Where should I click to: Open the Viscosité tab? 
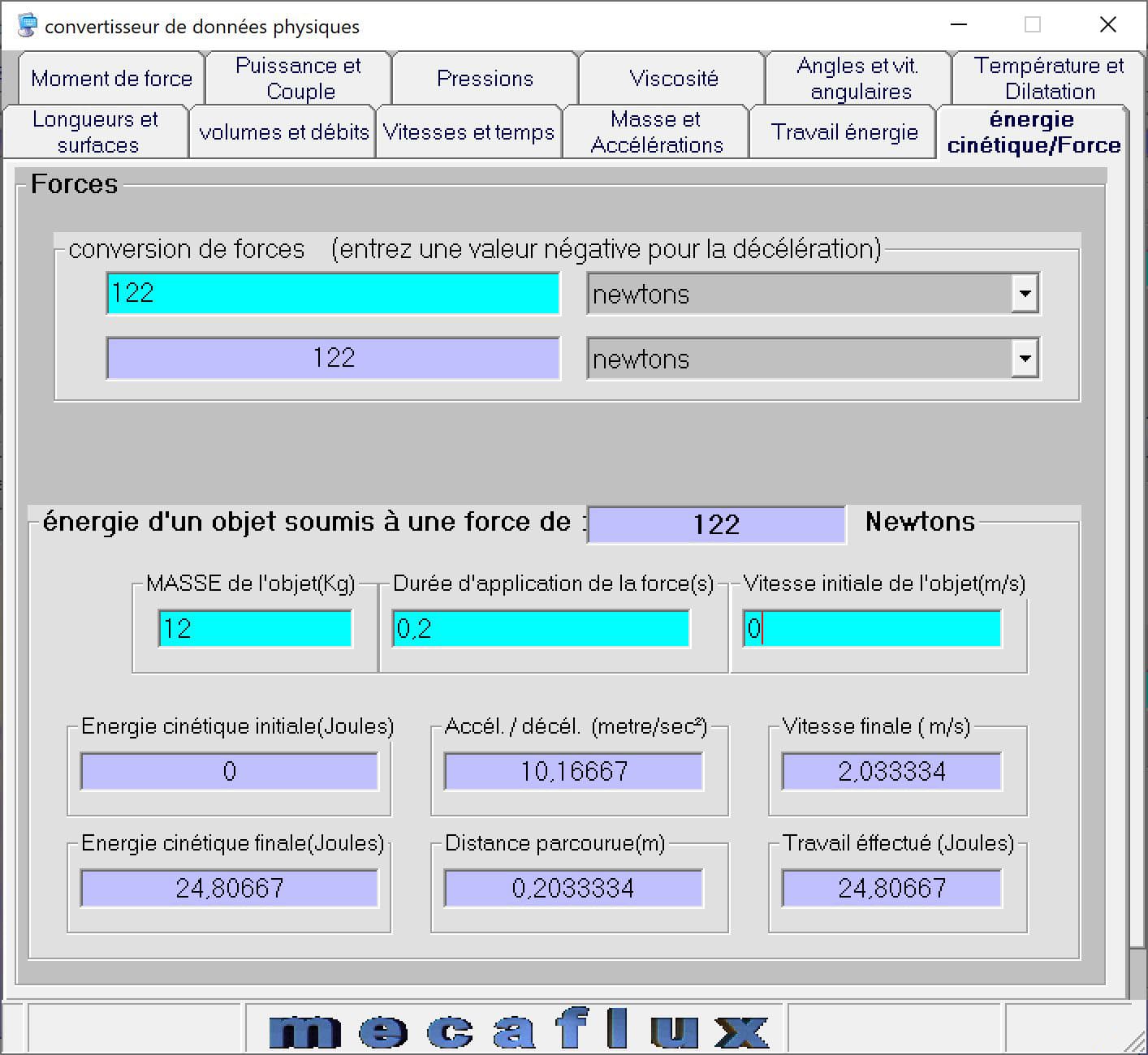[x=671, y=78]
